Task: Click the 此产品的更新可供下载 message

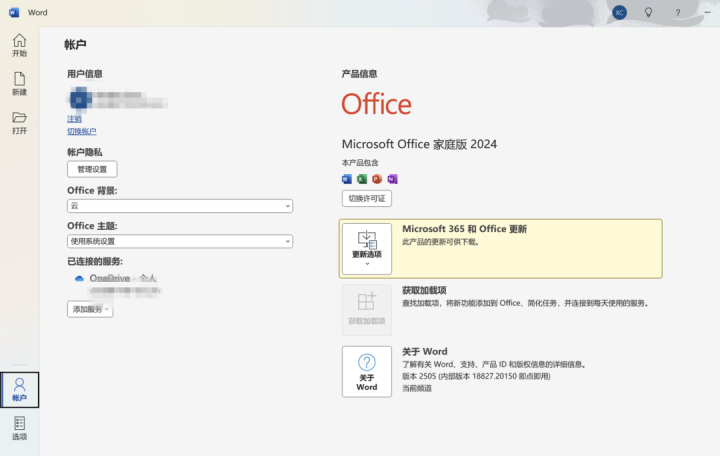Action: (441, 242)
